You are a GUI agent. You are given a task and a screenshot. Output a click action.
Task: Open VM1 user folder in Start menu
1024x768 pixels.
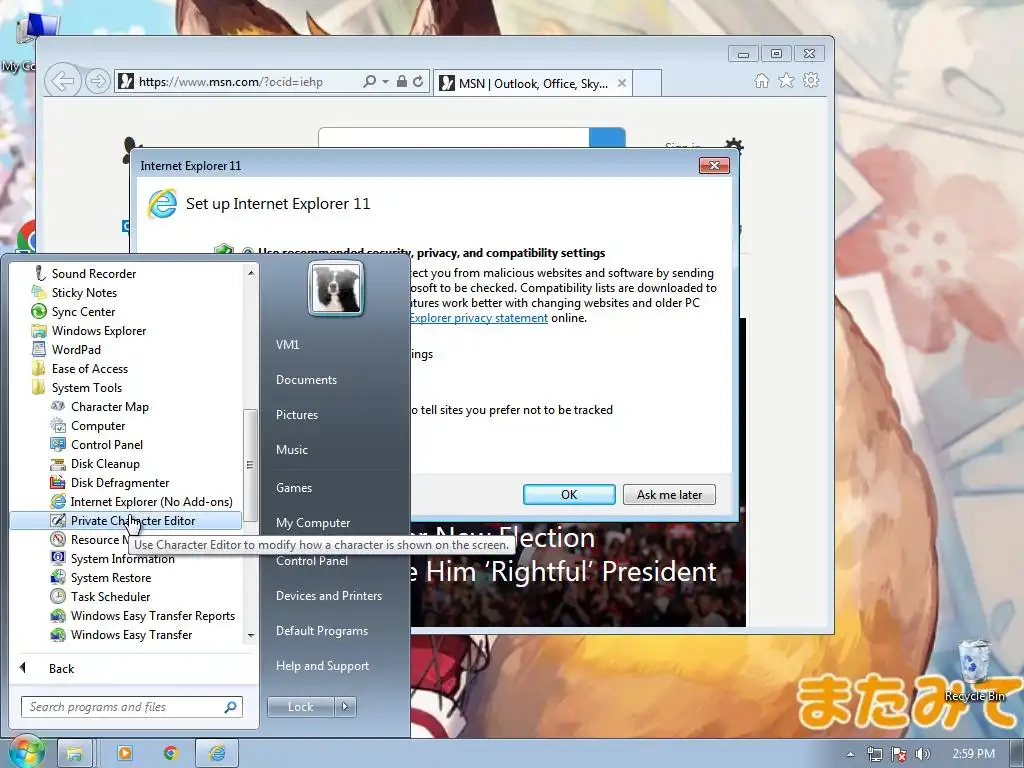pos(287,345)
